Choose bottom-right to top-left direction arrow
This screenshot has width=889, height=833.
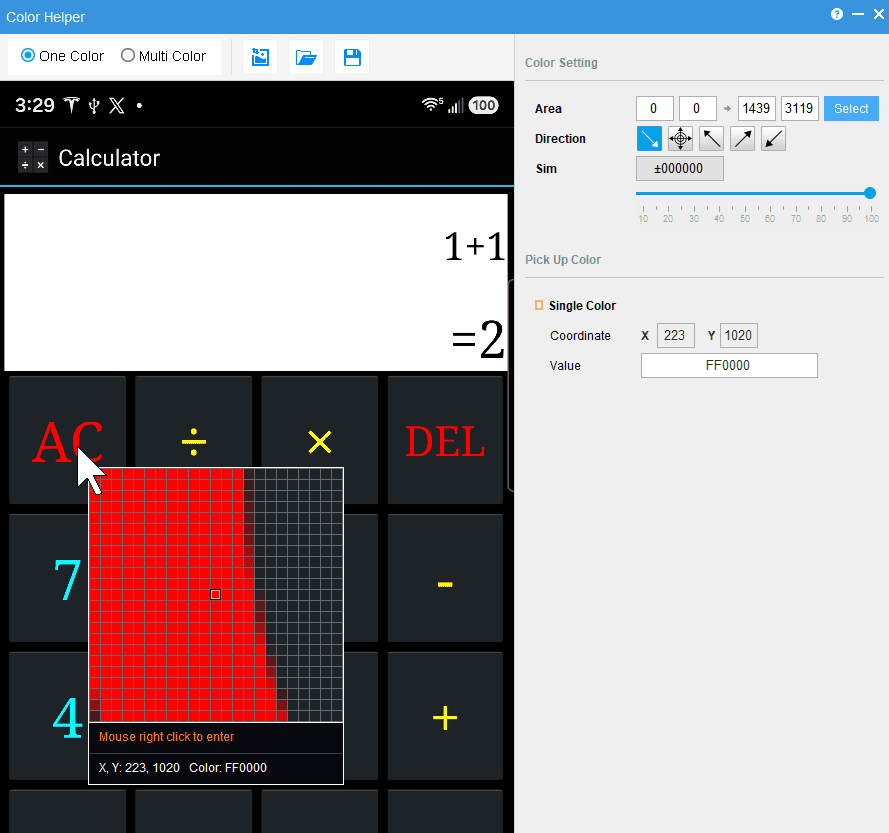pos(711,138)
